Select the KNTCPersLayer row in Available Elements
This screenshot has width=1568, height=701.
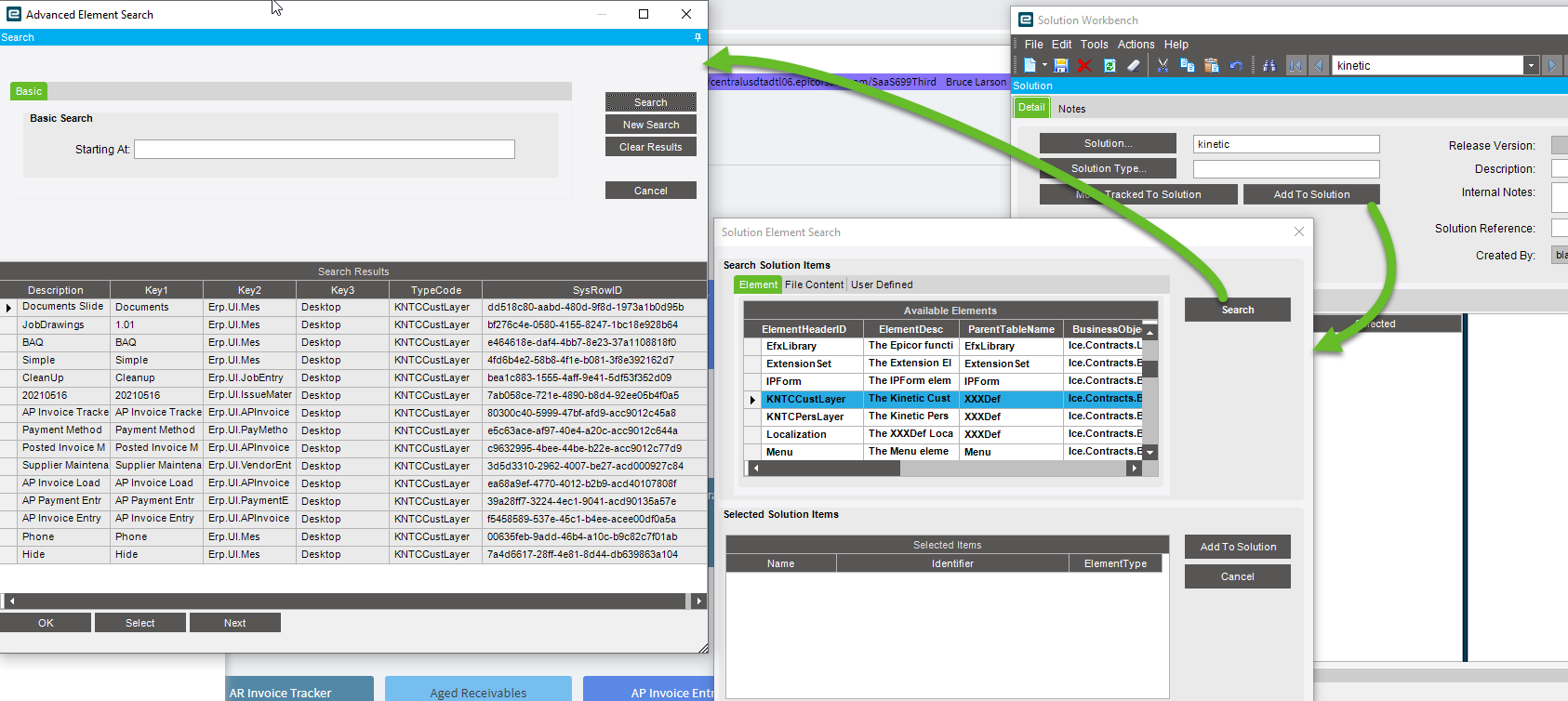click(x=944, y=417)
